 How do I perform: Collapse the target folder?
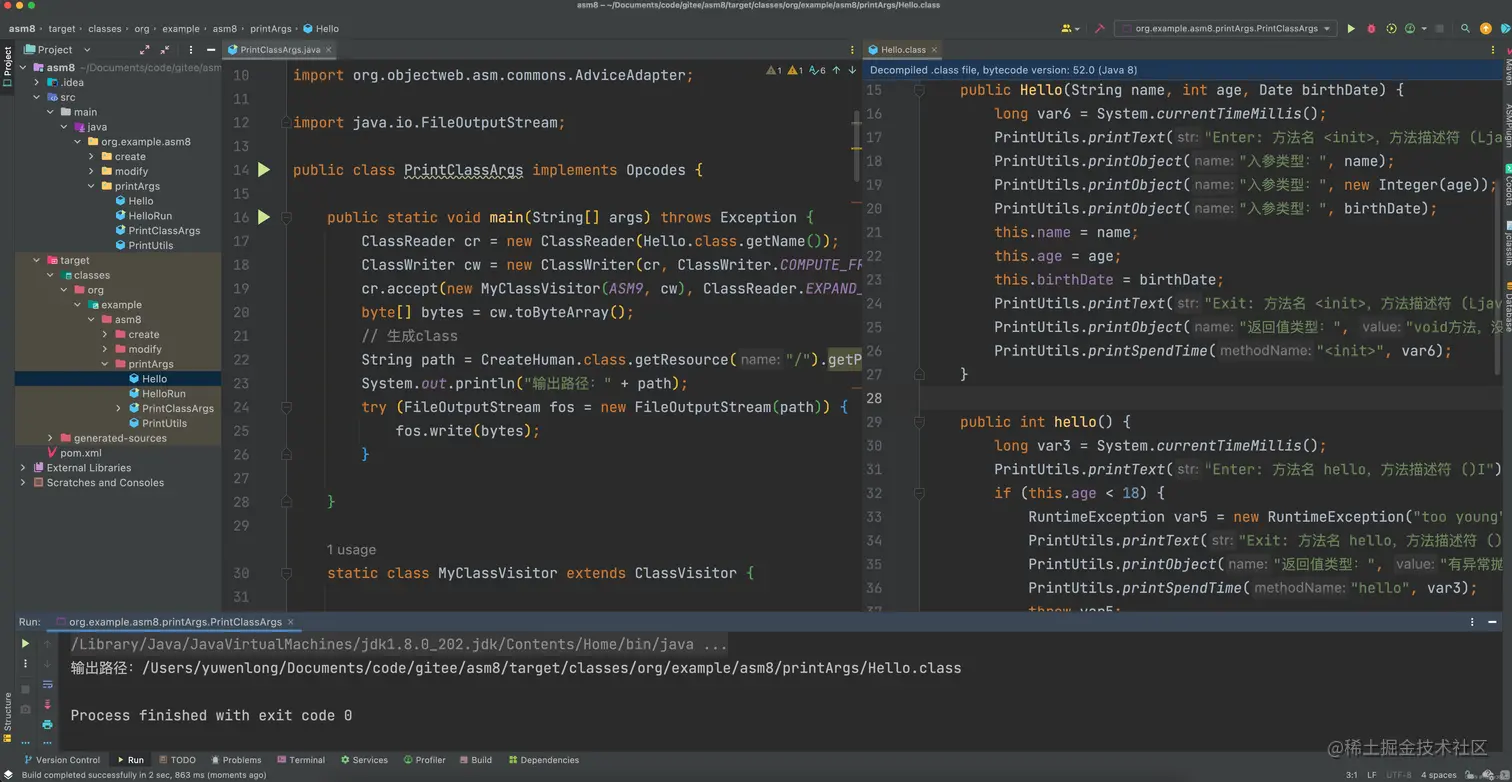pyautogui.click(x=37, y=260)
